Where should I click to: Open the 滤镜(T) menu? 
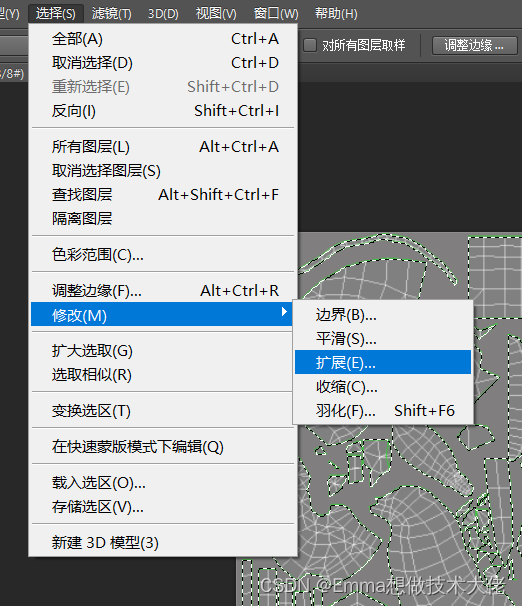(x=111, y=14)
